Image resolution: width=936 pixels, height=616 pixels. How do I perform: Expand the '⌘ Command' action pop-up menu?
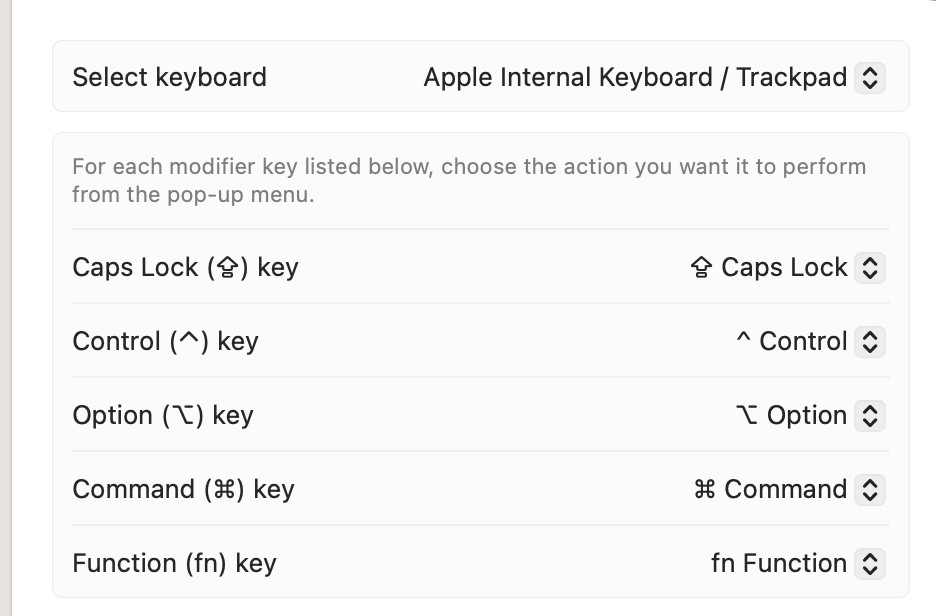tap(771, 490)
